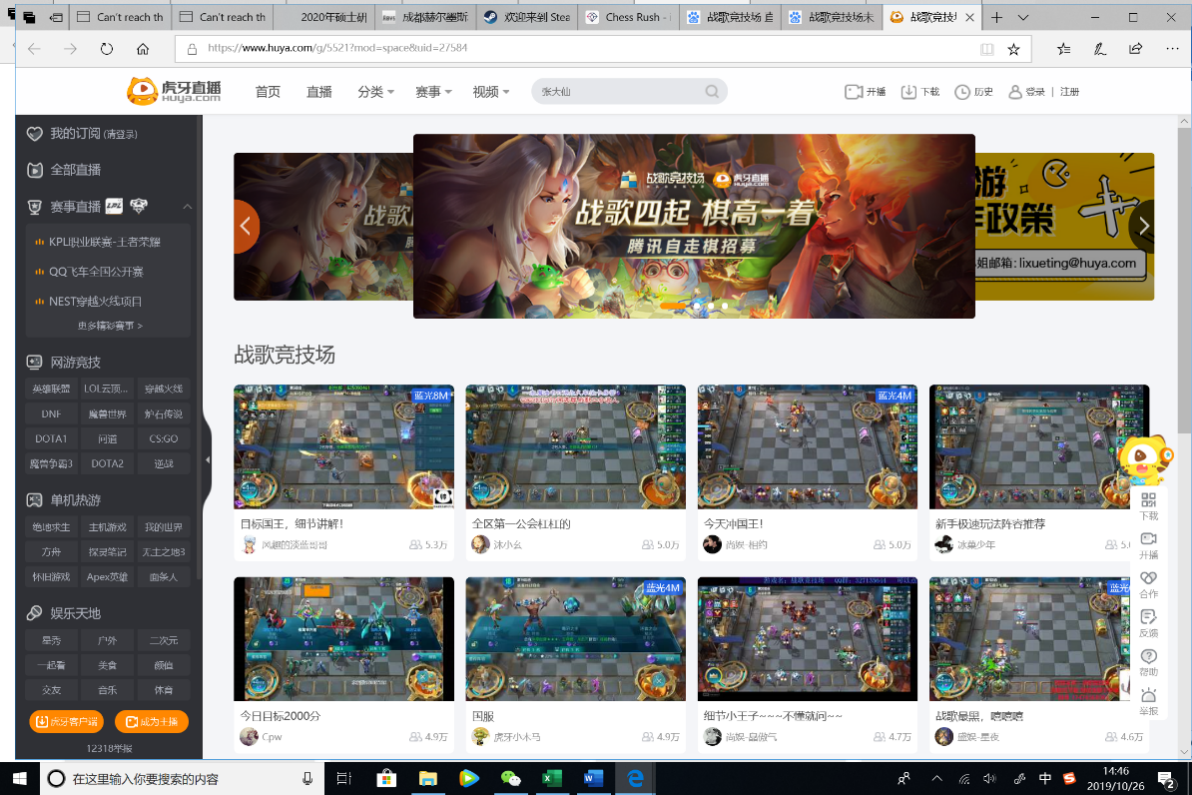Image resolution: width=1192 pixels, height=795 pixels.
Task: Click the orange 成为主播 button
Action: click(152, 721)
